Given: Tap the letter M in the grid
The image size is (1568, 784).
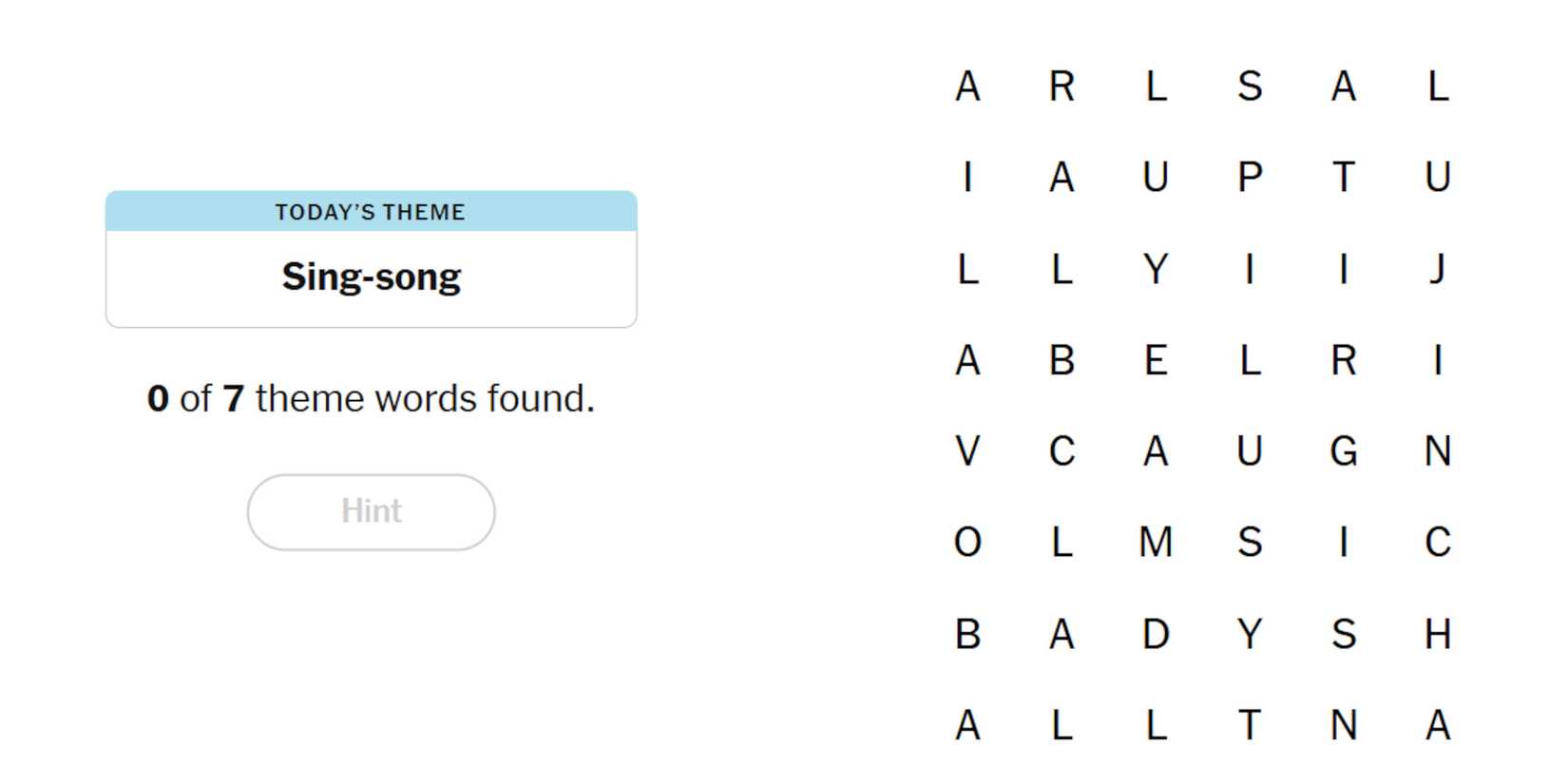Looking at the screenshot, I should (x=1156, y=543).
